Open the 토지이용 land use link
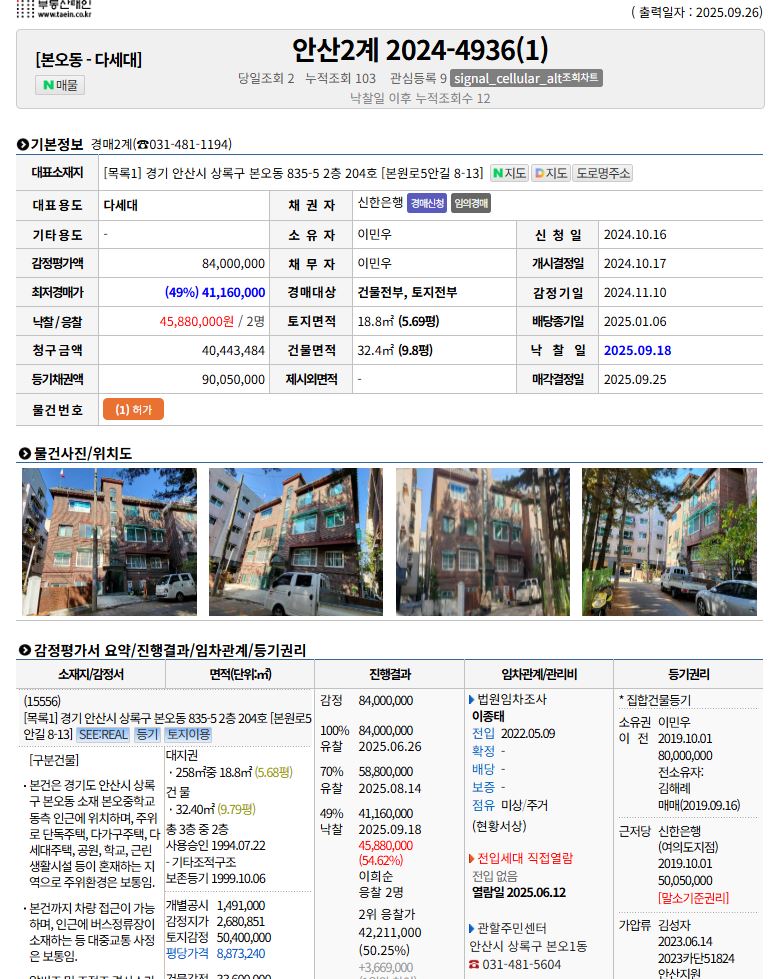Screen dimensions: 782x979 188,734
